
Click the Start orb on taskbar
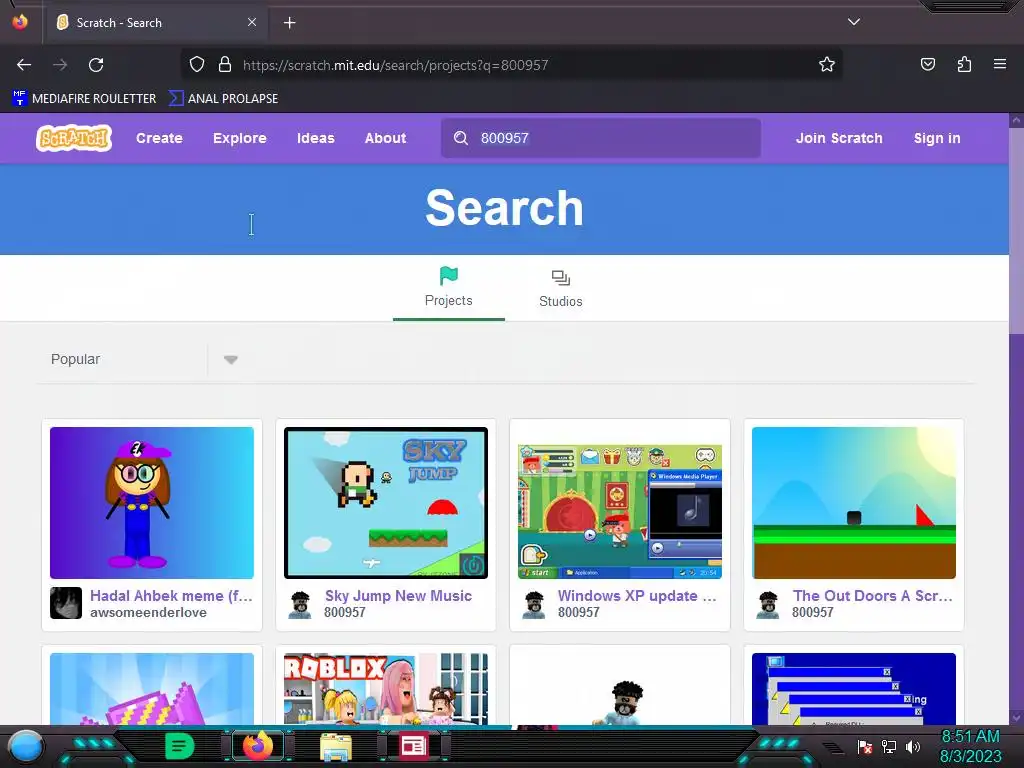pyautogui.click(x=26, y=746)
